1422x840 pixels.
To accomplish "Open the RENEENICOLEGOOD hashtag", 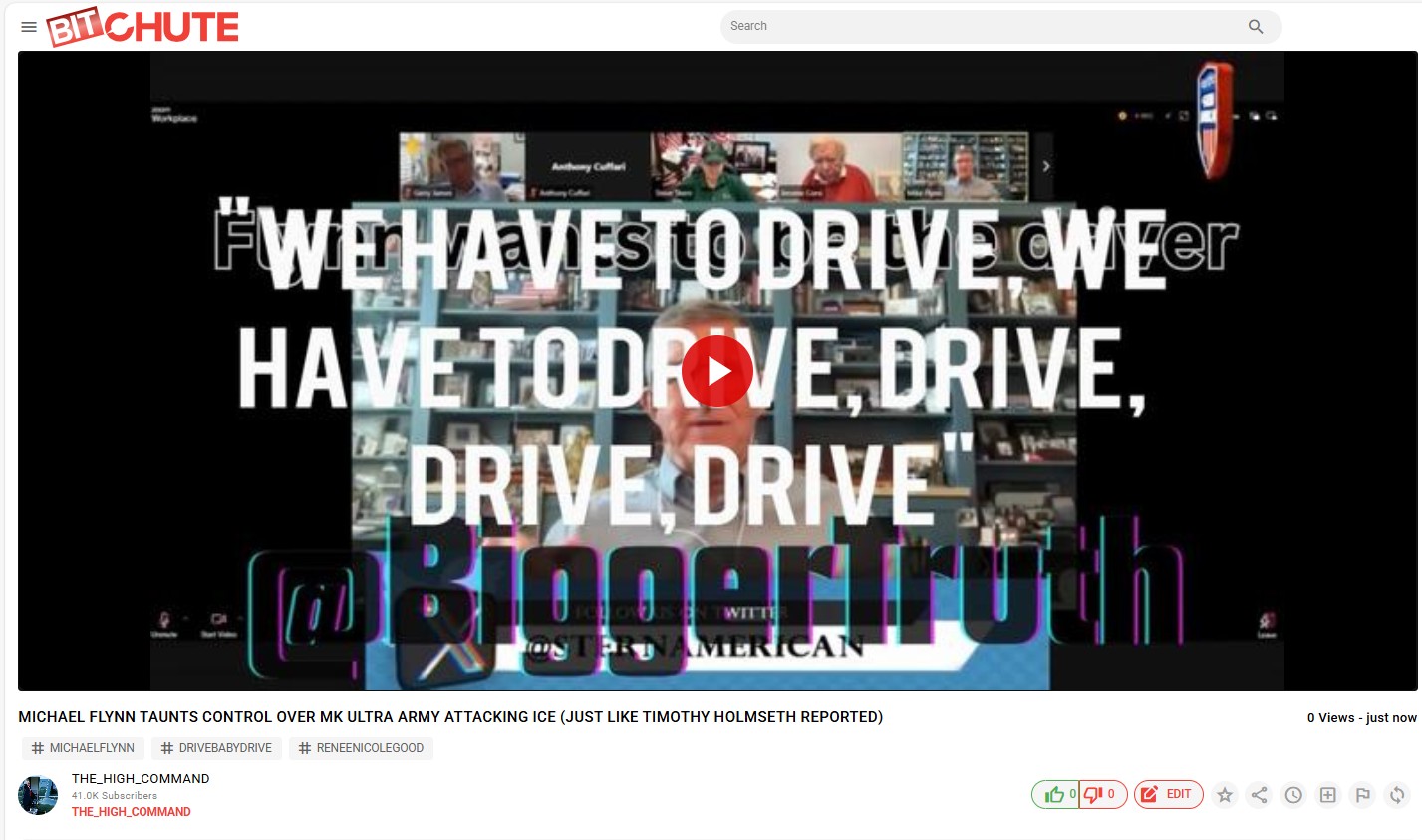I will tap(361, 748).
